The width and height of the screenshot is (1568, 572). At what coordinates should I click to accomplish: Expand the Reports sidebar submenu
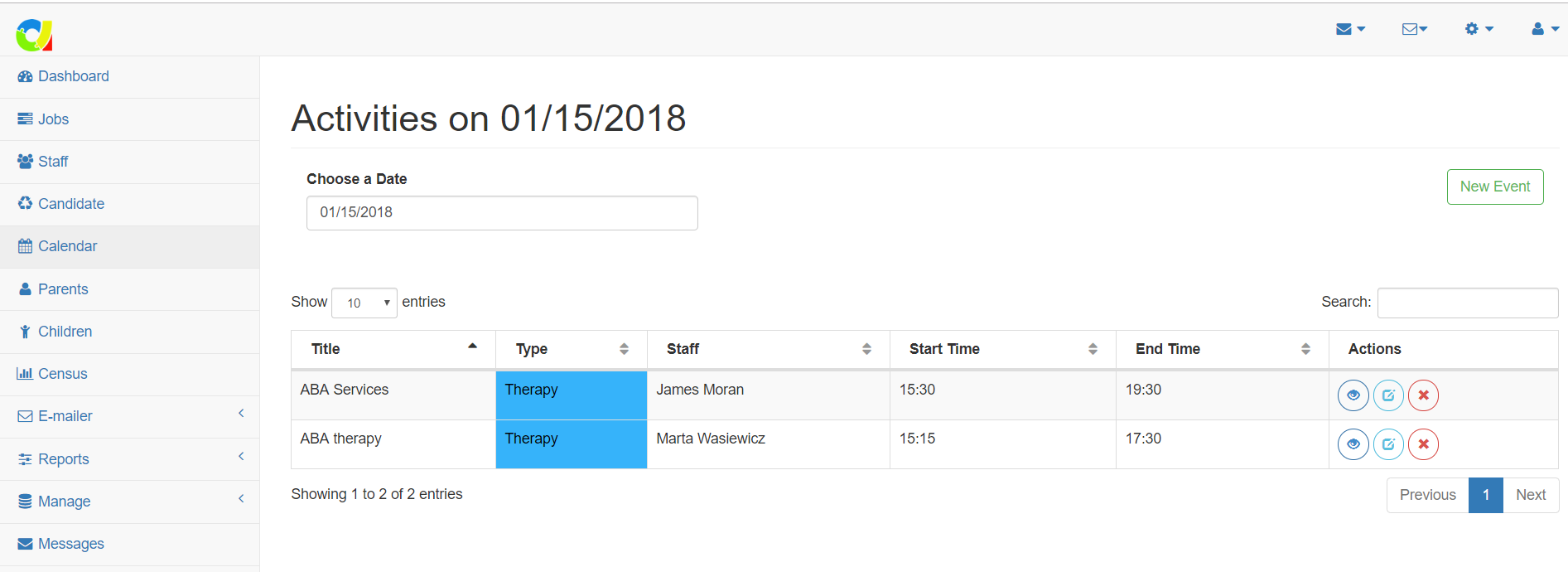[x=129, y=459]
